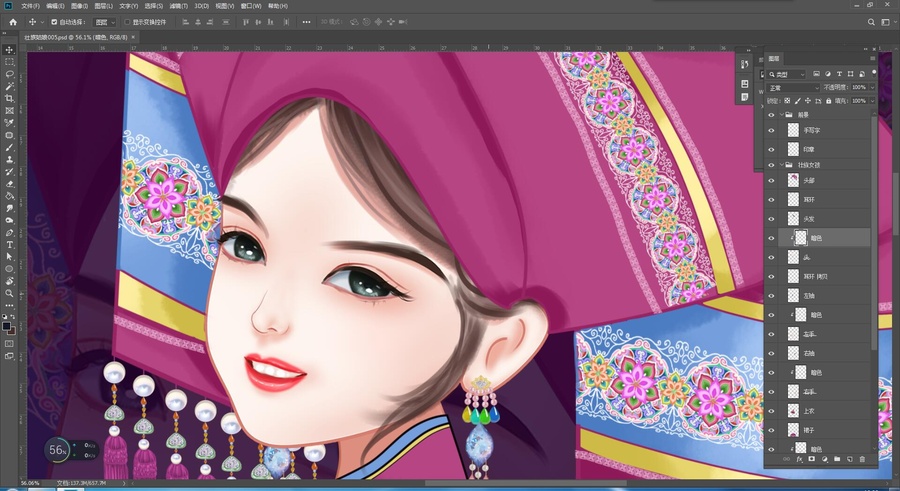Open the 窗口(W) menu
The image size is (900, 491).
point(251,6)
